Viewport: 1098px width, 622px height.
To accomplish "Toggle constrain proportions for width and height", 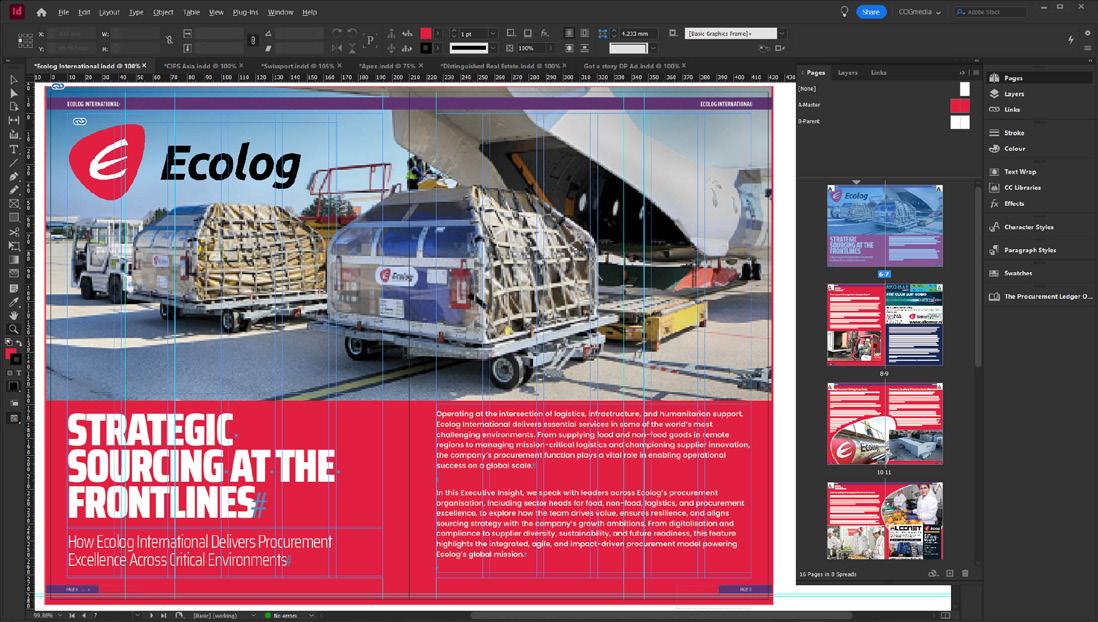I will (169, 41).
